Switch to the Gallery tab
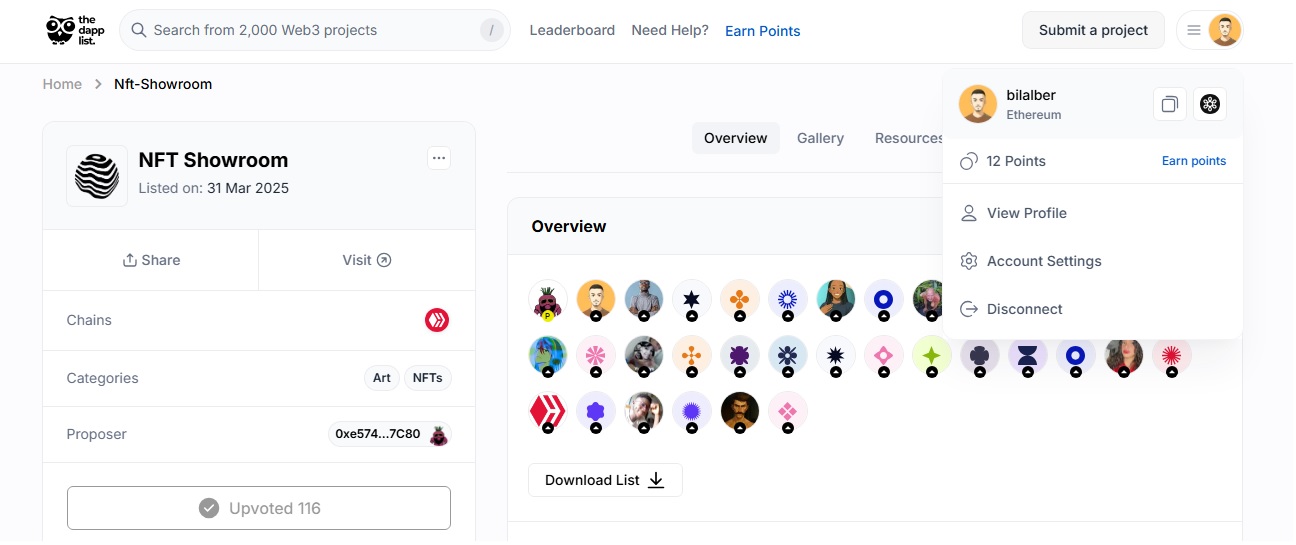This screenshot has height=545, width=1296. tap(820, 138)
